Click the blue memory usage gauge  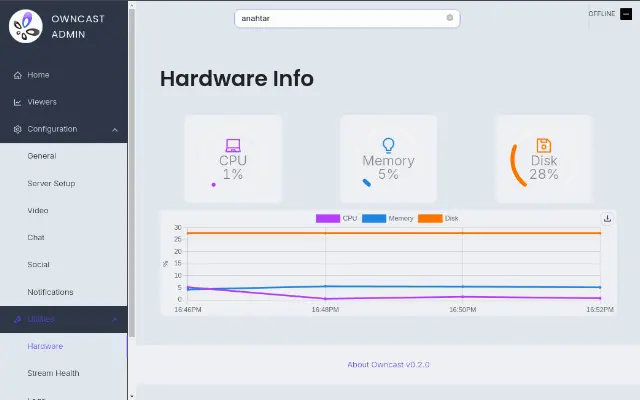[x=367, y=183]
